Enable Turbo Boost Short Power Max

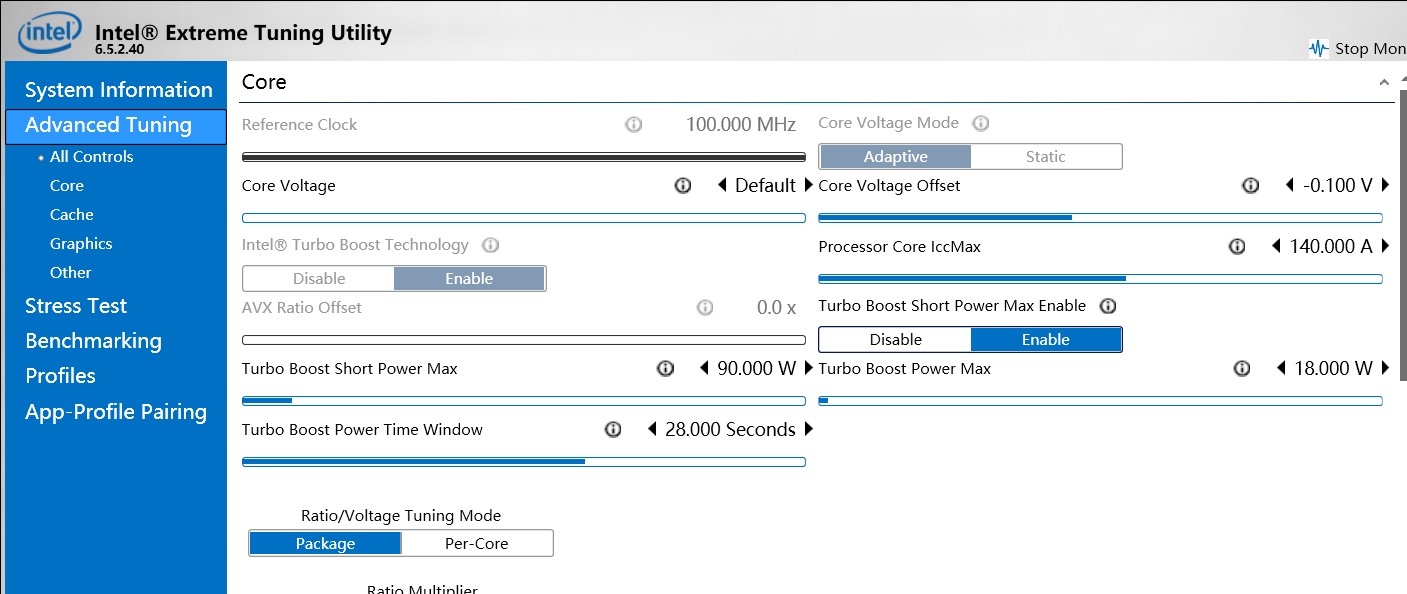(1046, 340)
